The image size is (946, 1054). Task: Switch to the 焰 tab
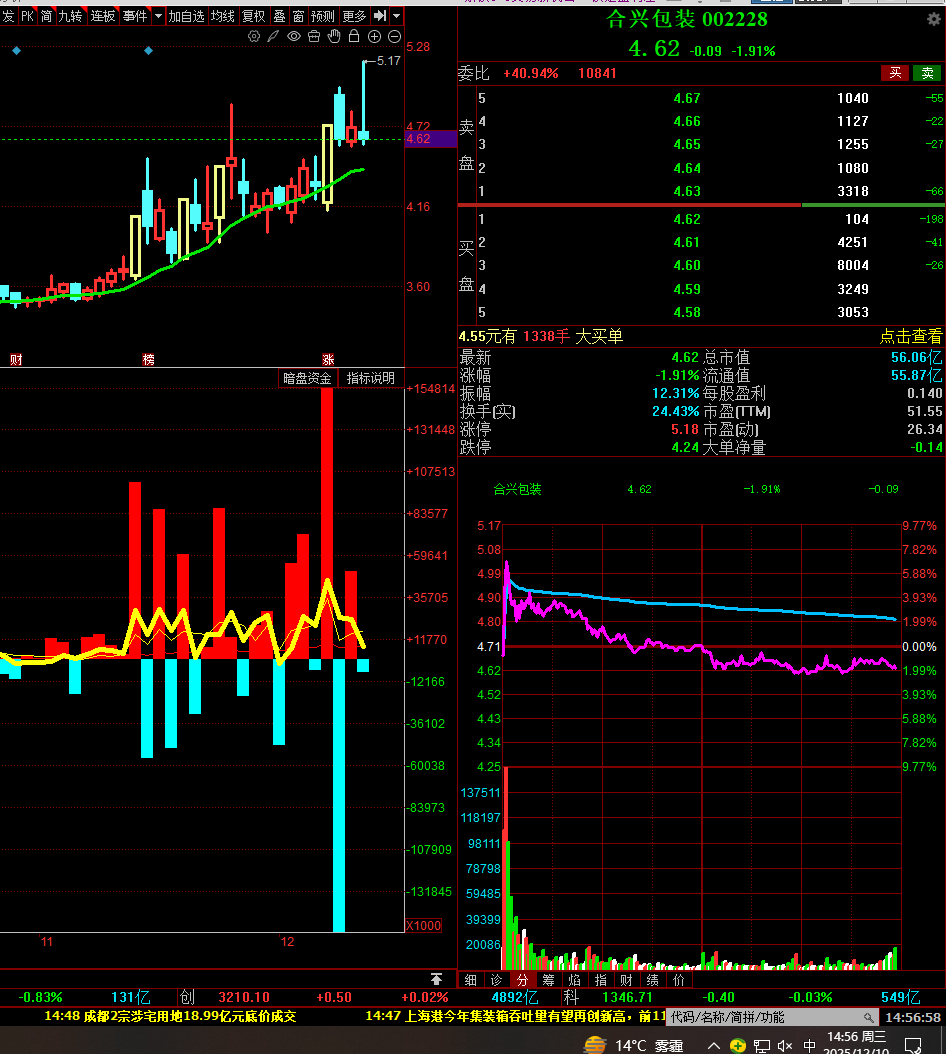574,980
